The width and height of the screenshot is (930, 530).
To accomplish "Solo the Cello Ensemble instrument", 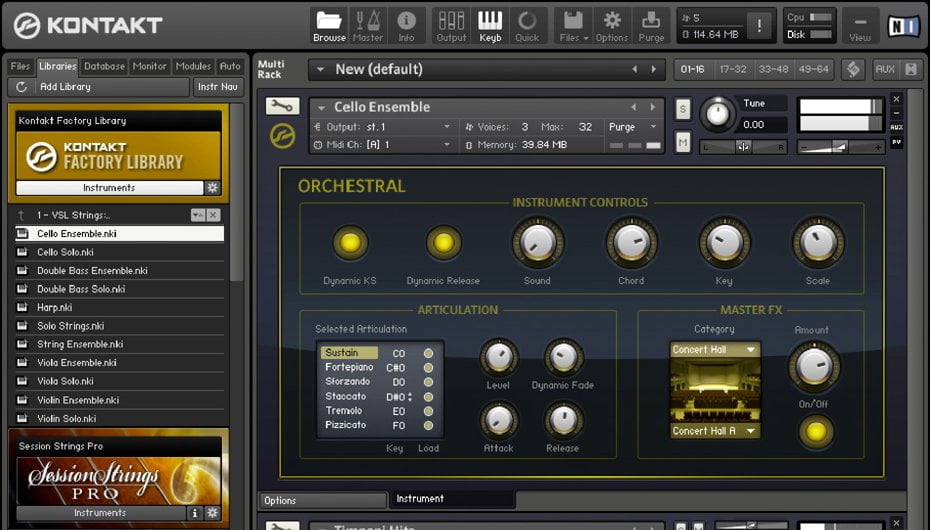I will [x=683, y=109].
